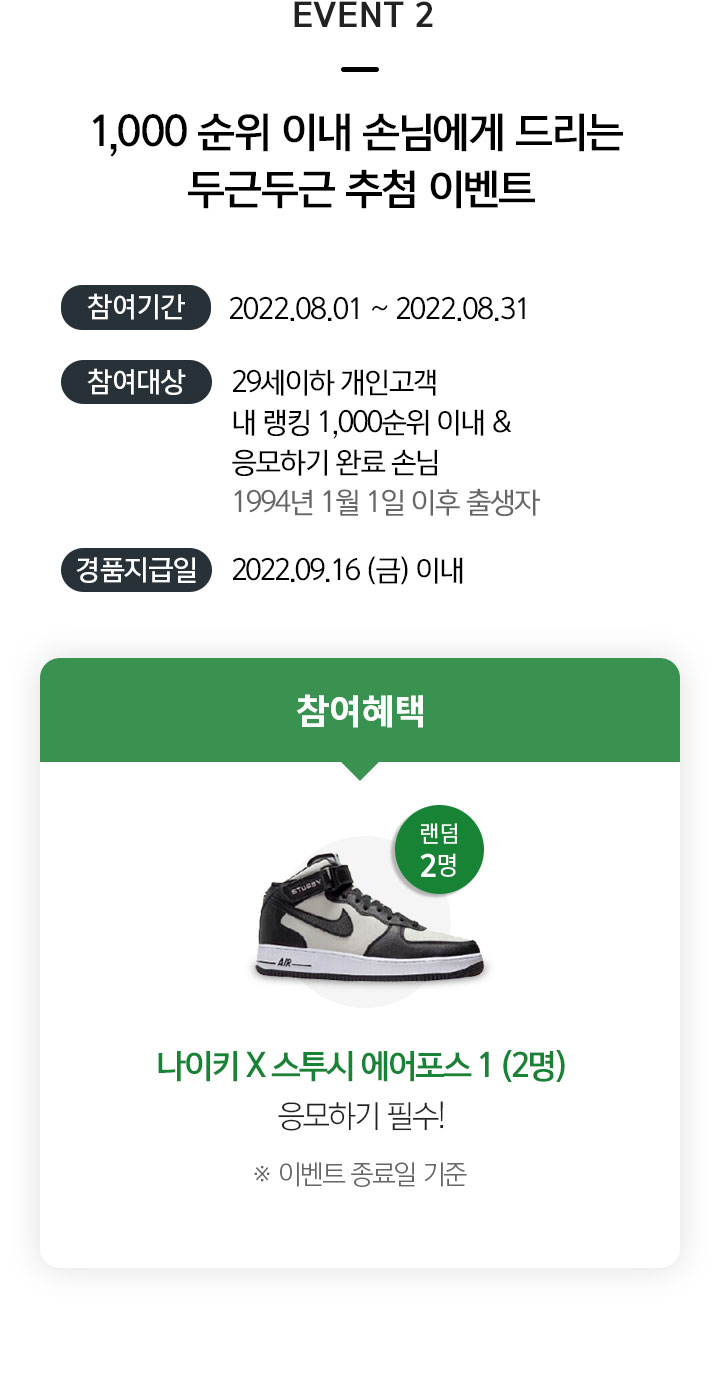The height and width of the screenshot is (1400, 720).
Task: Click the '※ 이벤트 종료일 기준' footnote
Action: [360, 1173]
